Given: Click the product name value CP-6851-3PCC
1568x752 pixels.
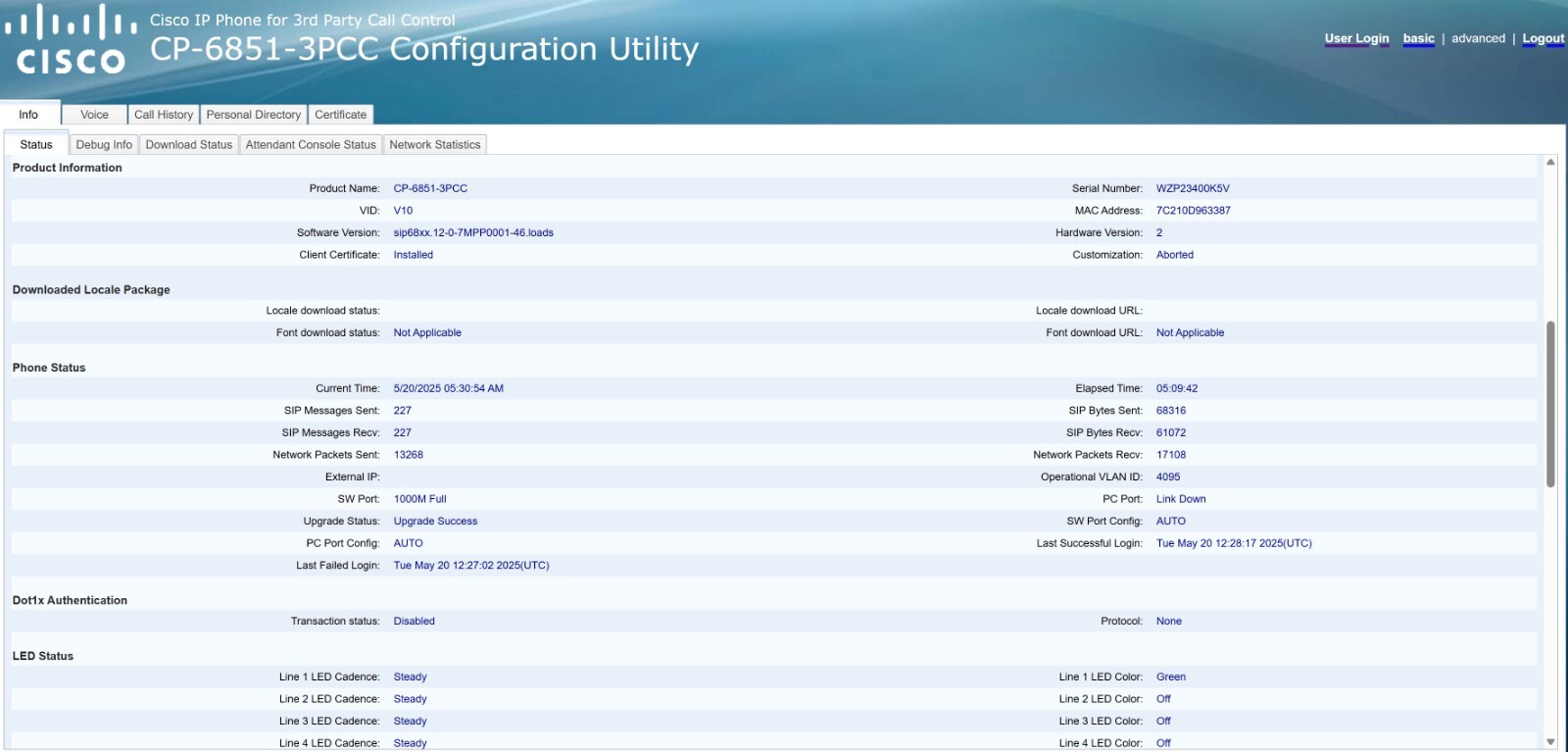Looking at the screenshot, I should point(430,188).
